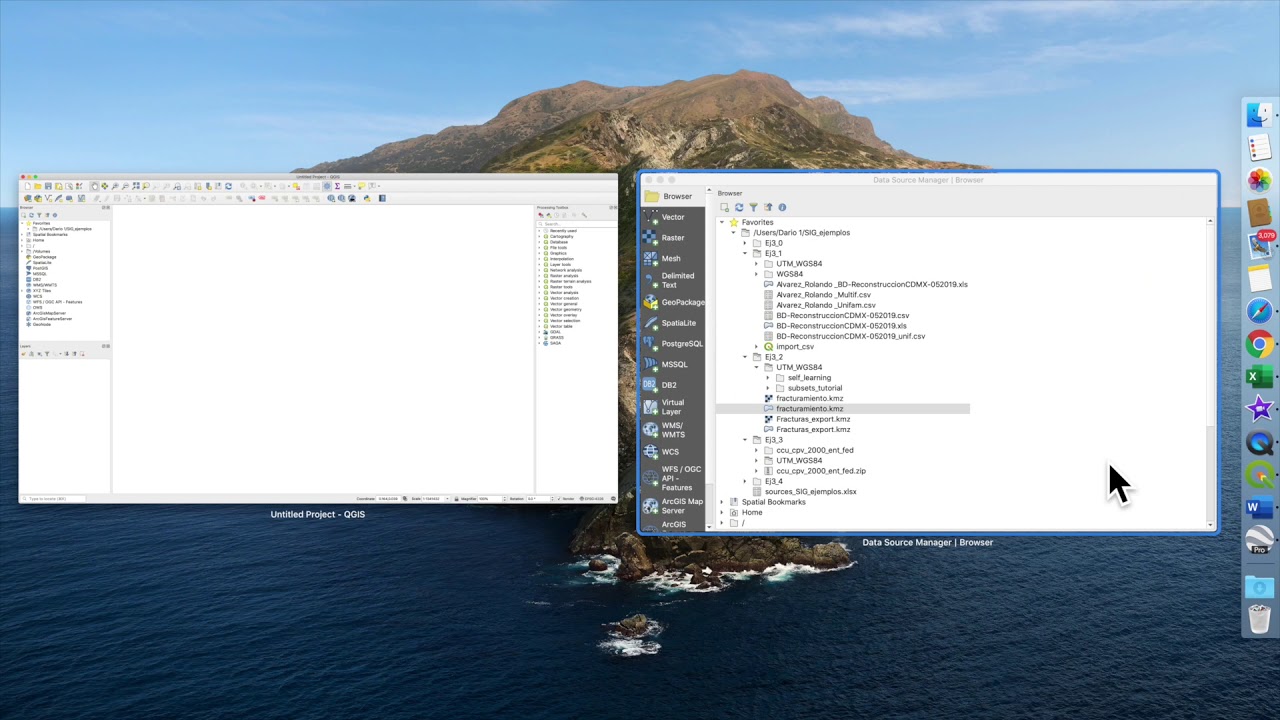
Task: Click the blue info properties widget icon
Action: pyautogui.click(x=782, y=207)
